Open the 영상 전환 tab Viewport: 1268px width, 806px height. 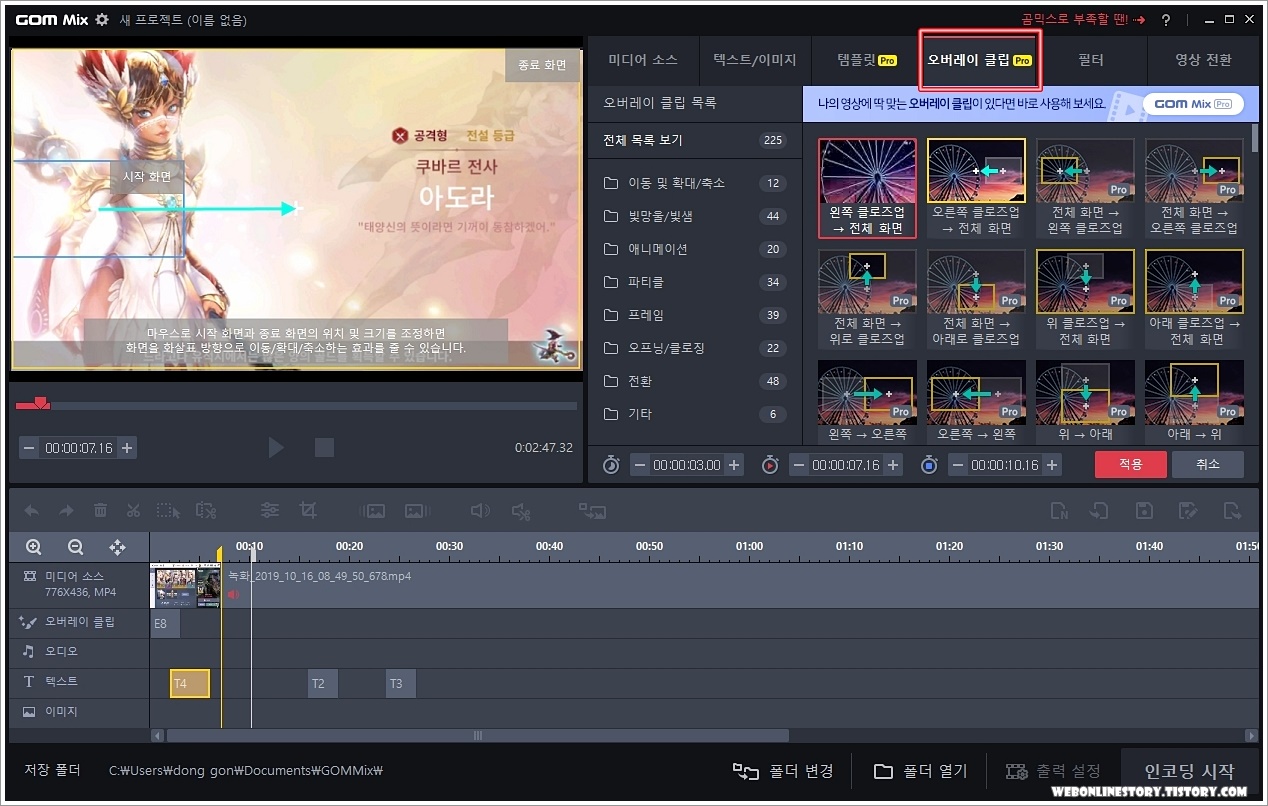click(1203, 60)
